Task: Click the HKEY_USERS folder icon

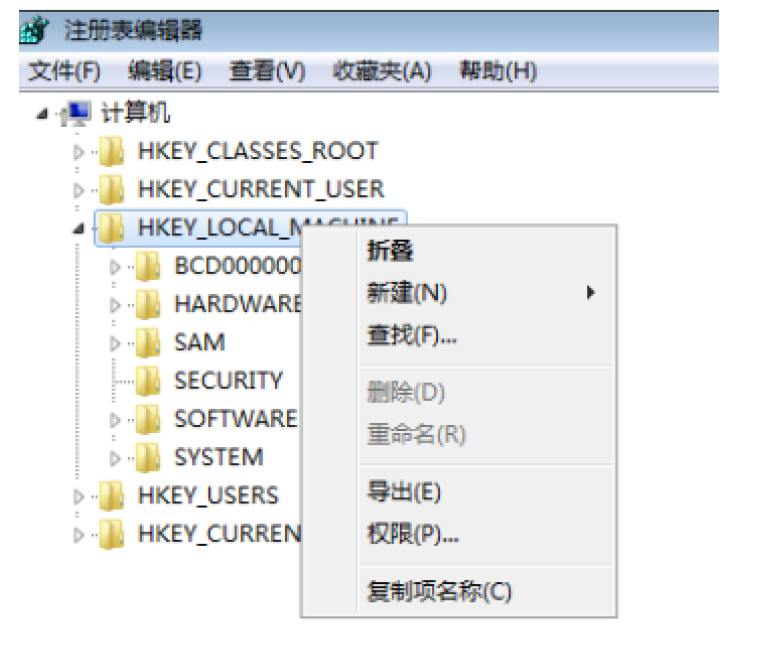Action: coord(111,496)
